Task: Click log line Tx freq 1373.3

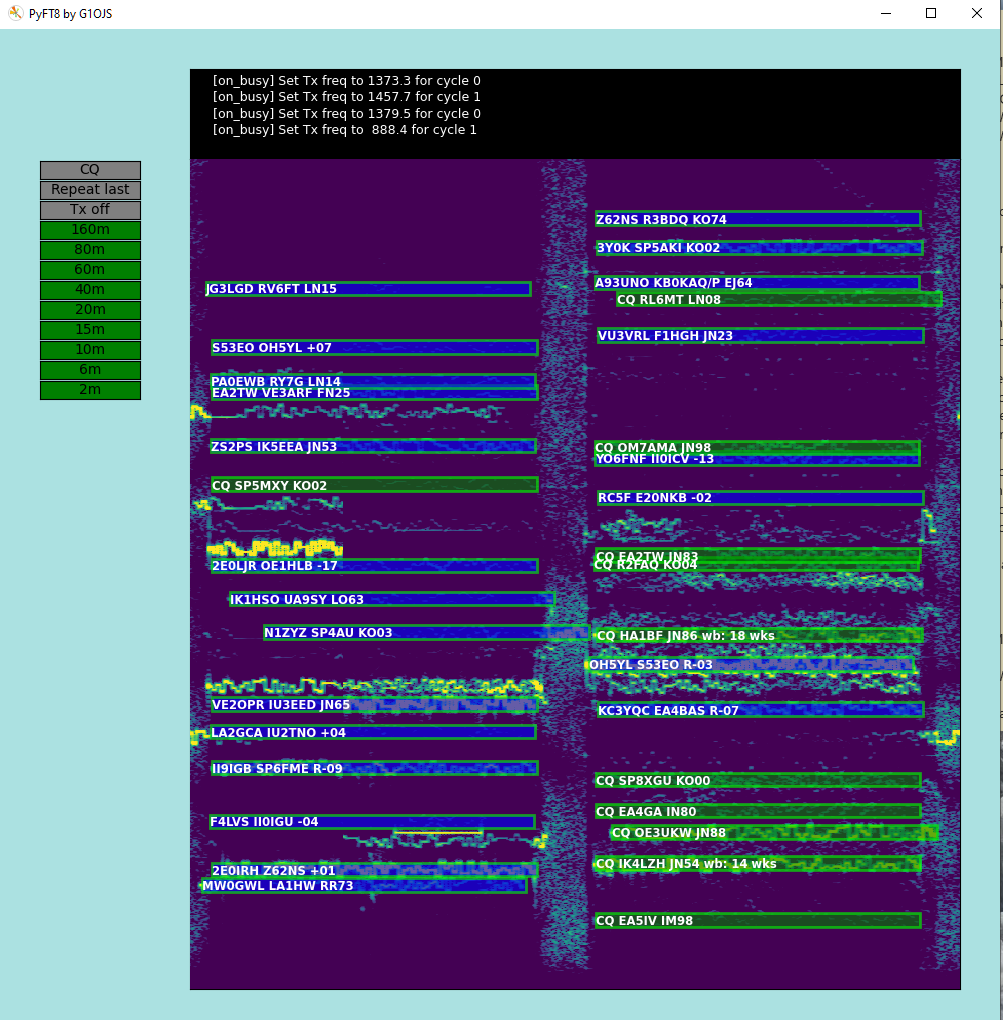Action: click(347, 81)
